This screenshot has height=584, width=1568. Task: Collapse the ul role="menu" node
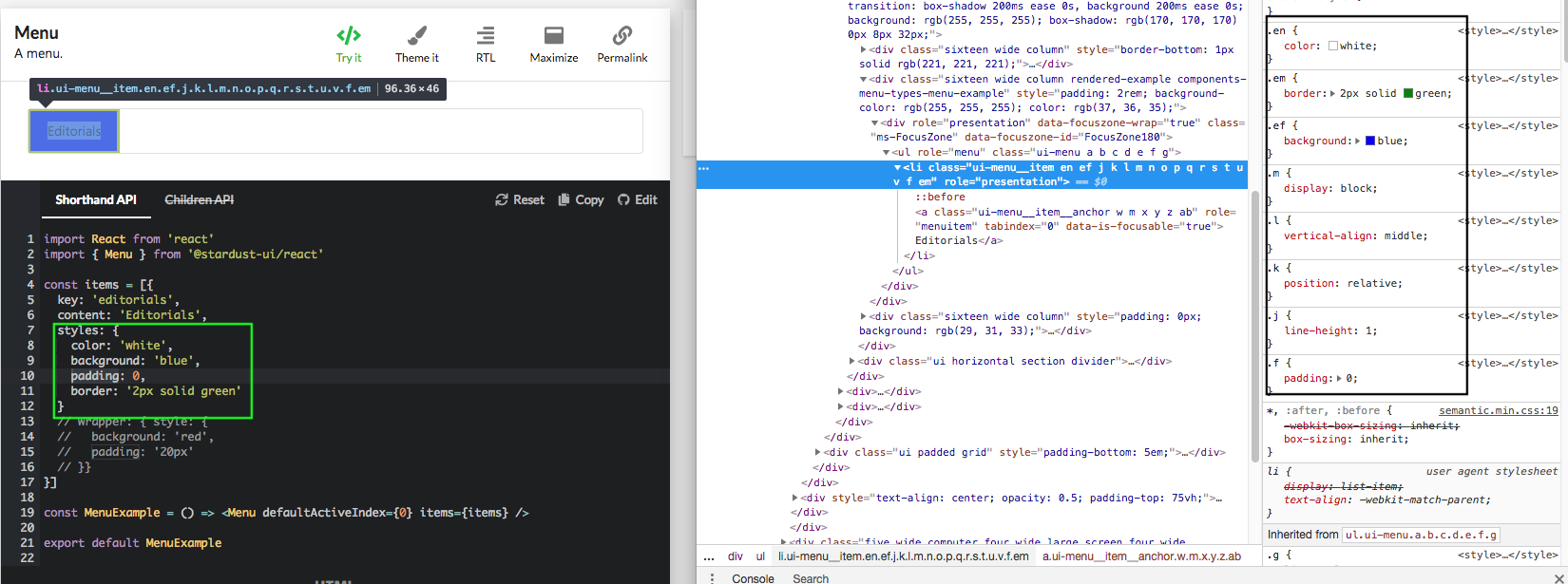click(886, 152)
